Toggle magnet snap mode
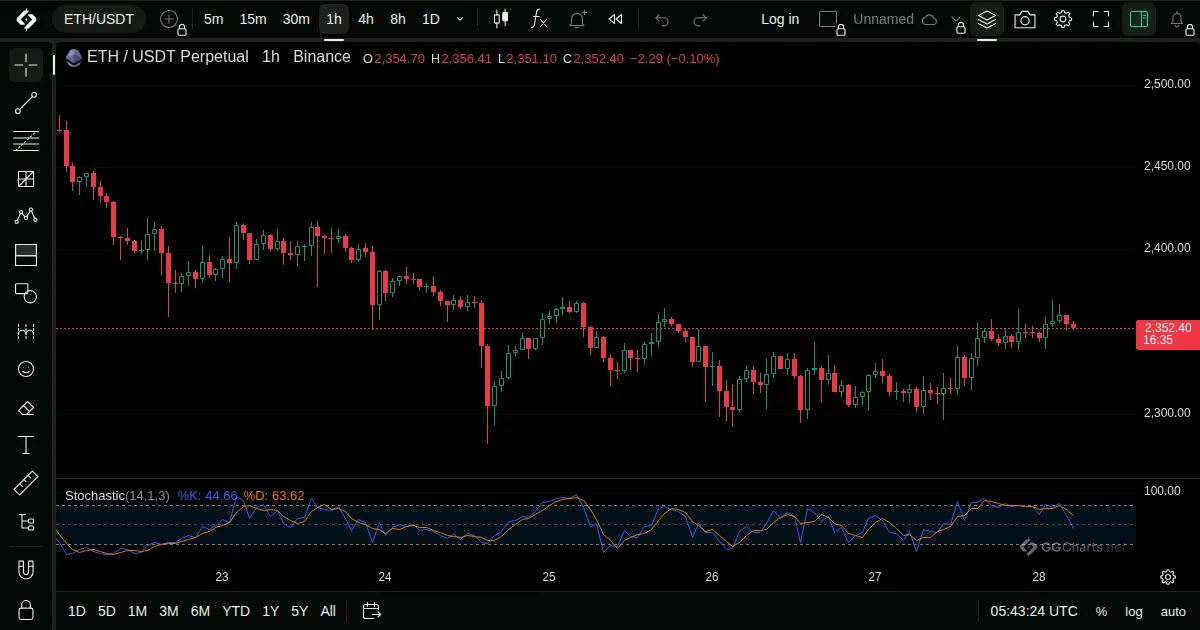 [x=26, y=570]
